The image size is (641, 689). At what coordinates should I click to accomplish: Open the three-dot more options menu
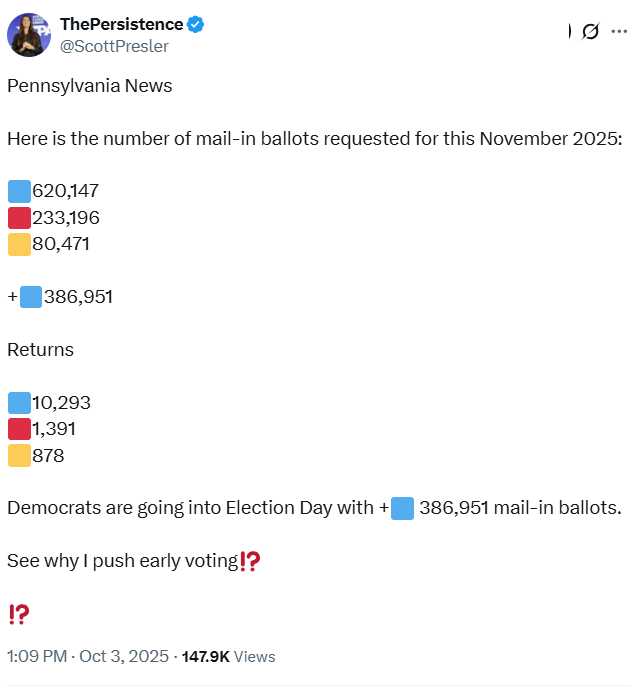[619, 31]
